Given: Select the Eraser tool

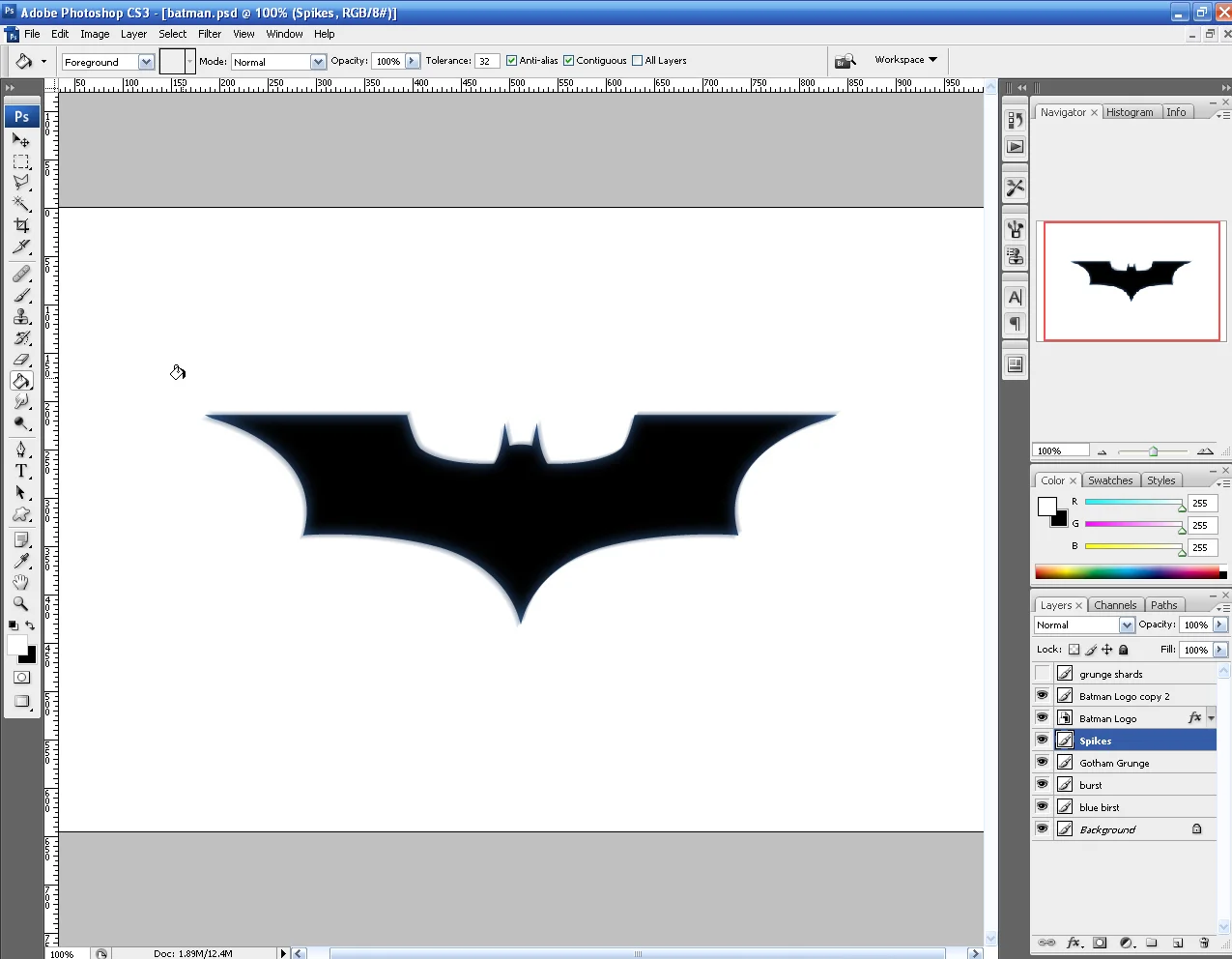Looking at the screenshot, I should pos(21,360).
